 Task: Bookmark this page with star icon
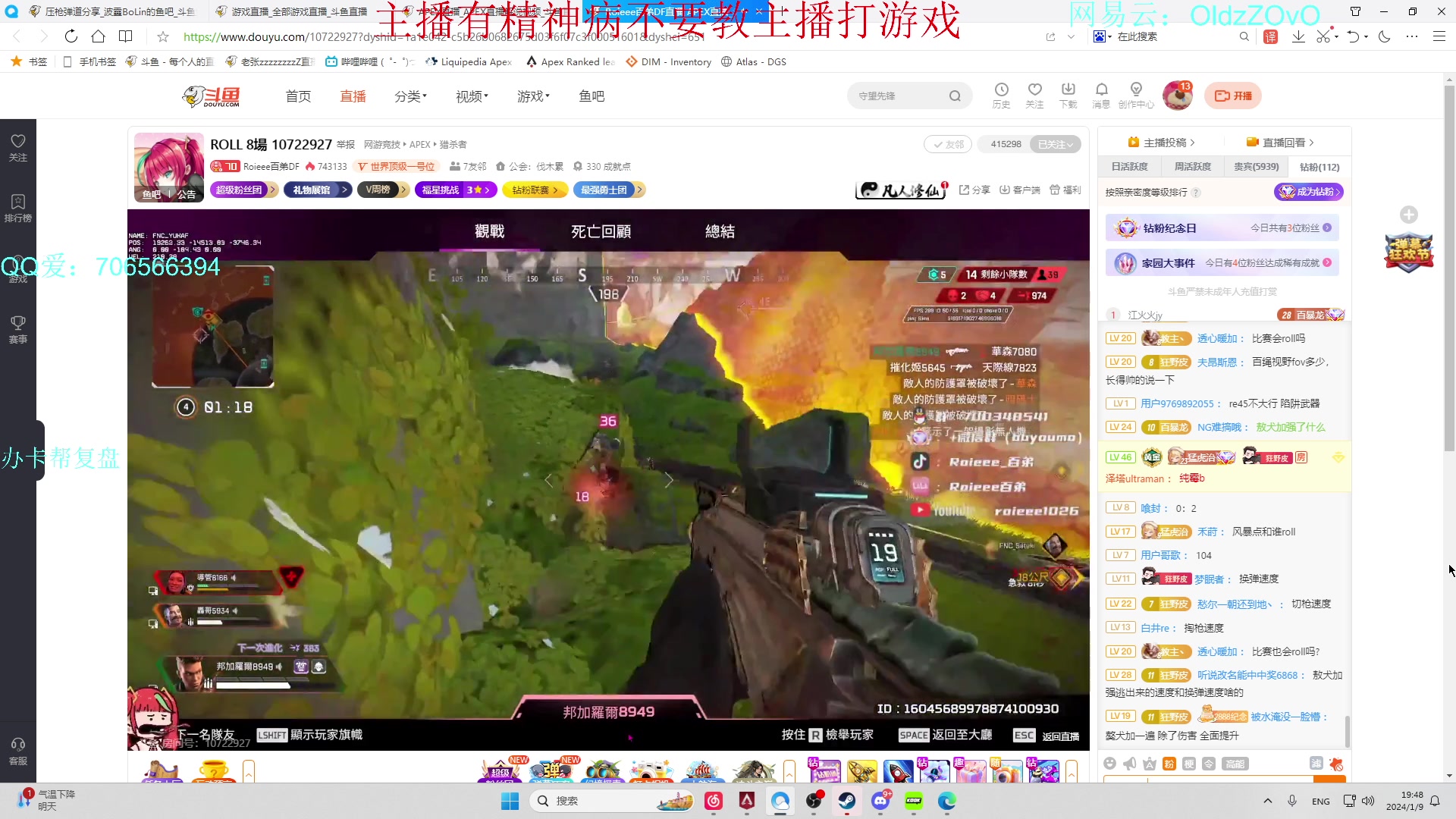pos(163,36)
